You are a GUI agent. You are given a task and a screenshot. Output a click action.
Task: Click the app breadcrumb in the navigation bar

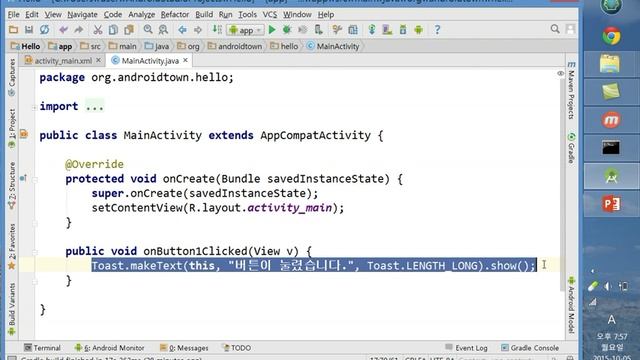(x=60, y=46)
